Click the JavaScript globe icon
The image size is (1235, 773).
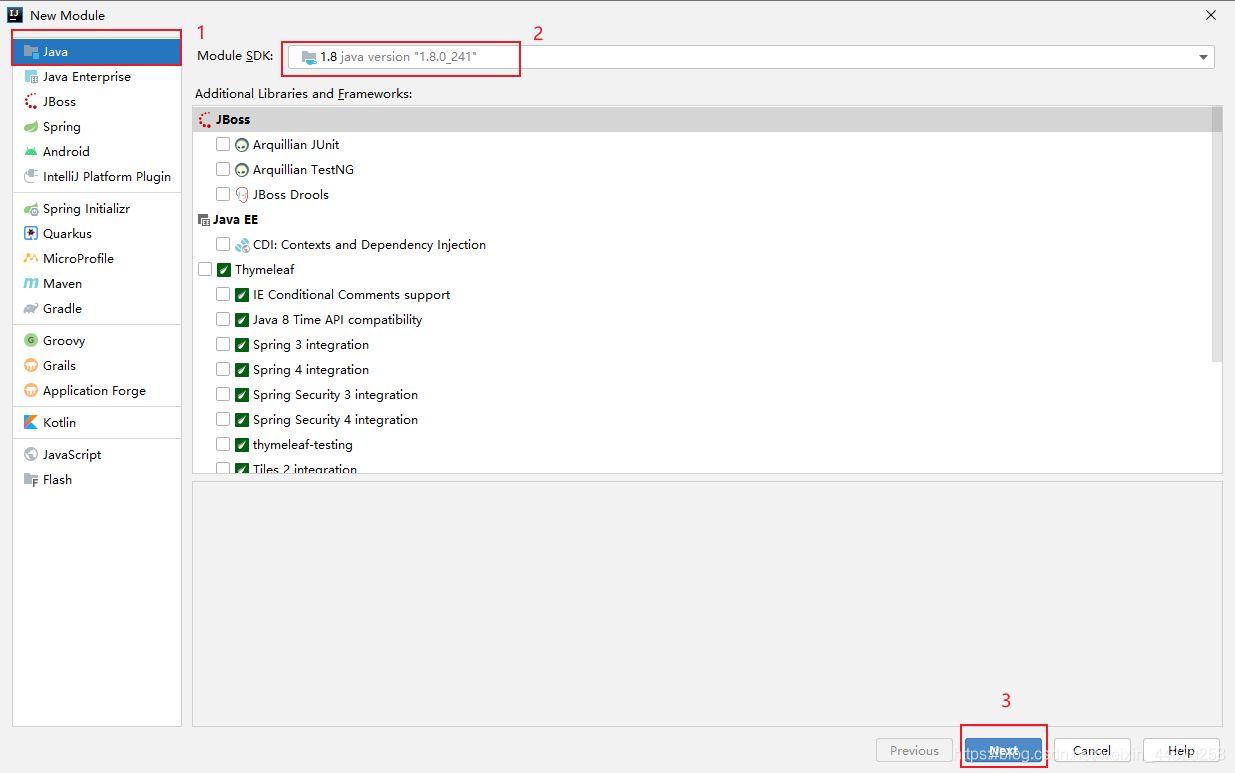point(31,454)
